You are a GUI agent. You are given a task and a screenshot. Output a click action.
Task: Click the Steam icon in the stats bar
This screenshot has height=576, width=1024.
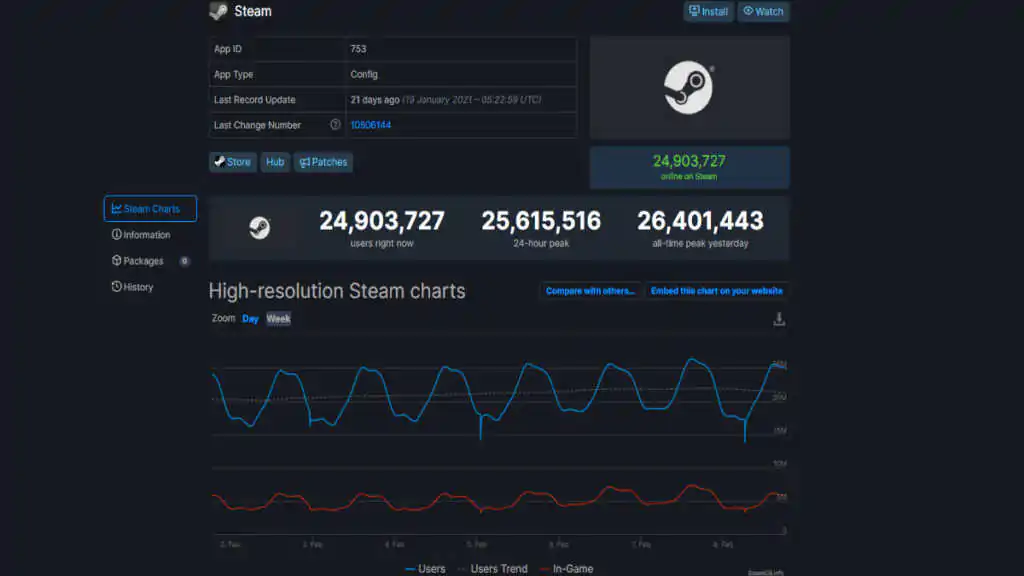pyautogui.click(x=259, y=227)
